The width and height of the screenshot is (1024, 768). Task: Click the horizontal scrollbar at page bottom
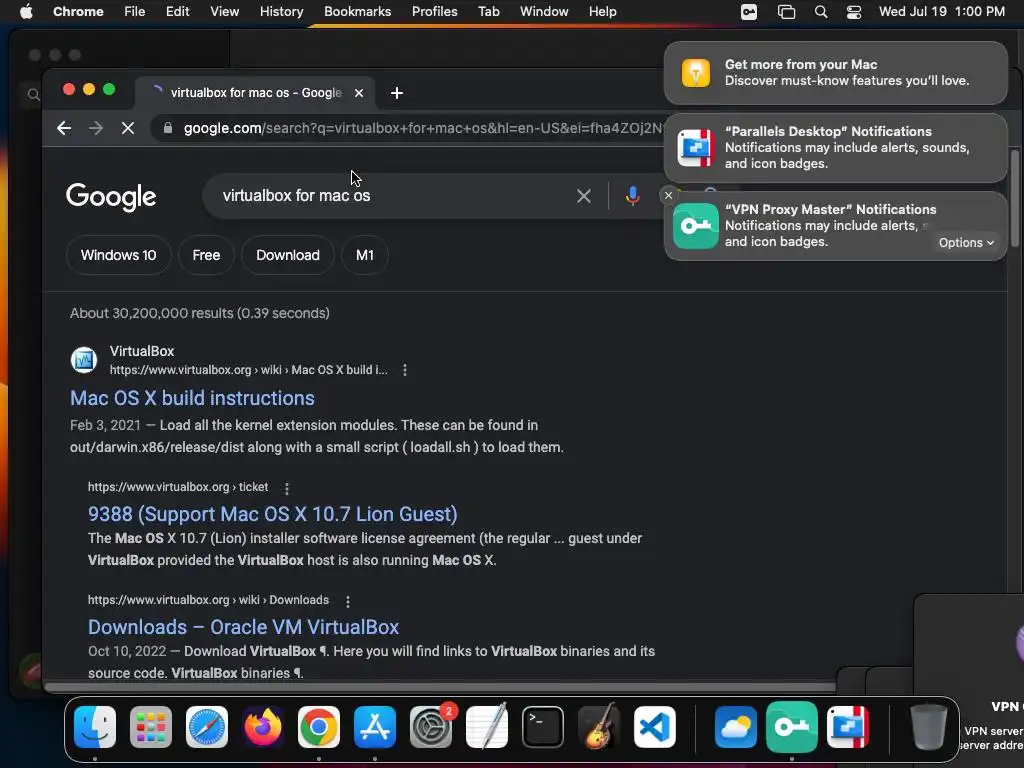(x=439, y=686)
